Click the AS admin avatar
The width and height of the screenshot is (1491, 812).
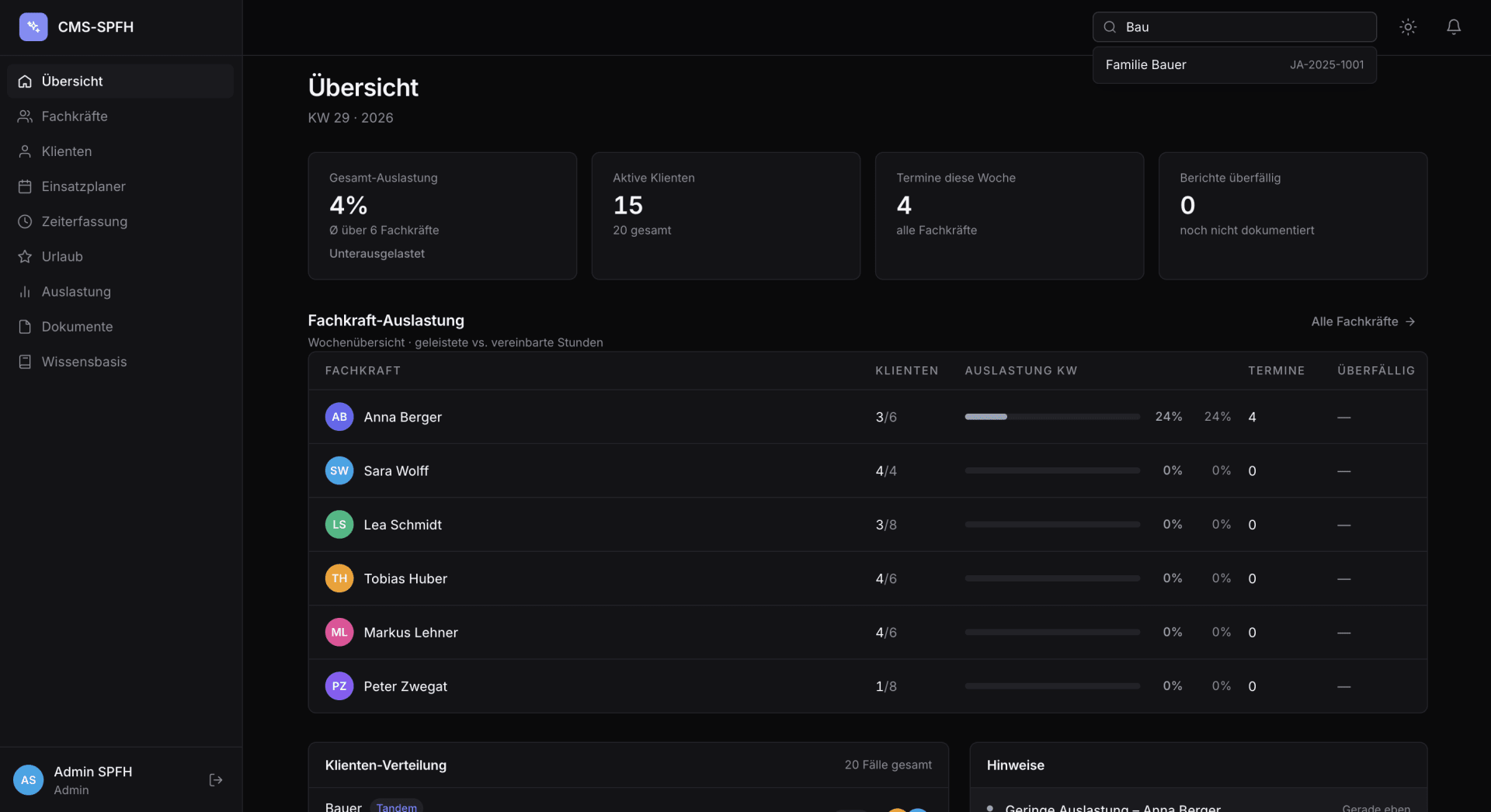28,780
